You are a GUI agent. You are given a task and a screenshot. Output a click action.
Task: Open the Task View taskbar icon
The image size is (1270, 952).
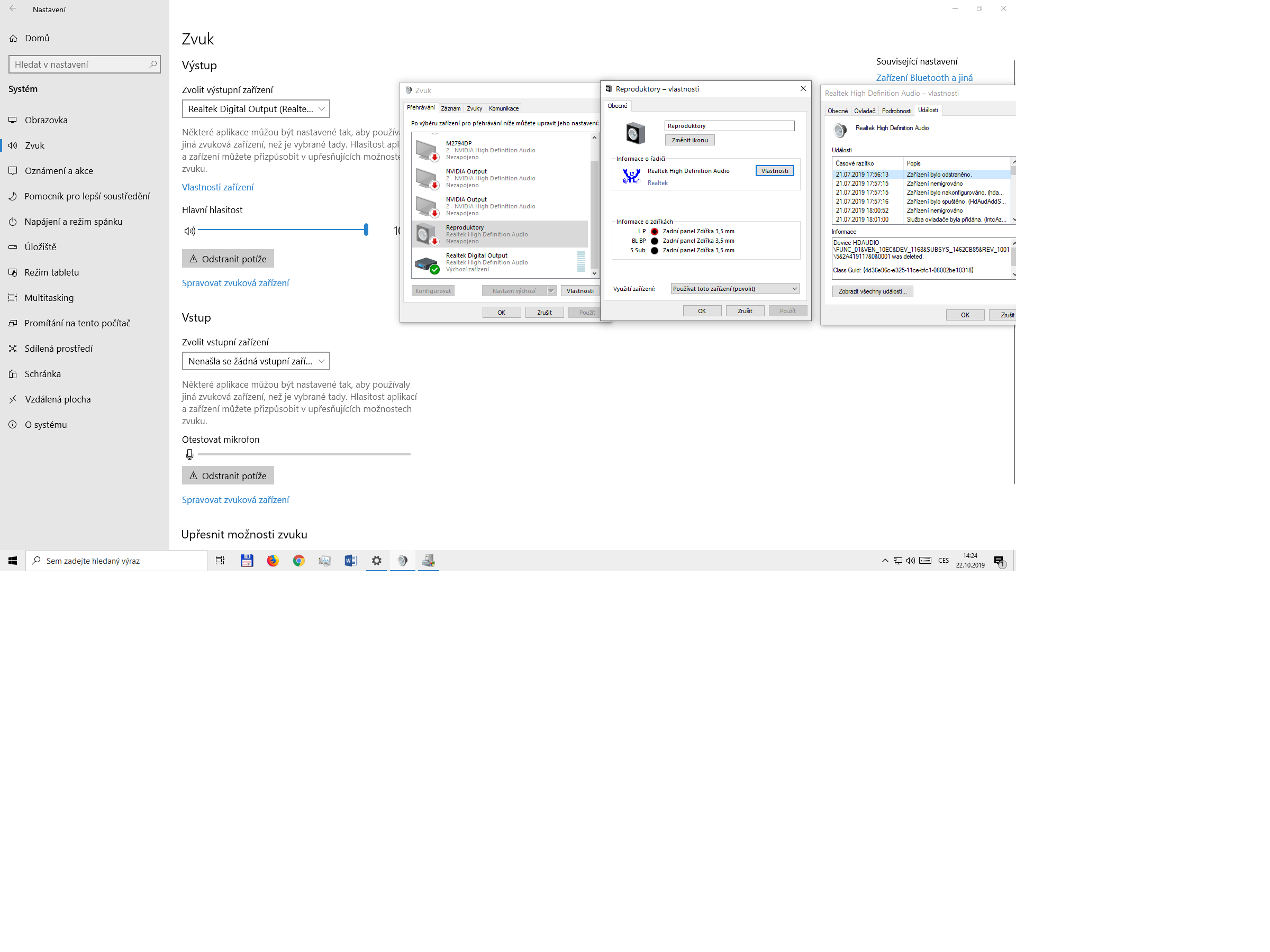[x=220, y=561]
